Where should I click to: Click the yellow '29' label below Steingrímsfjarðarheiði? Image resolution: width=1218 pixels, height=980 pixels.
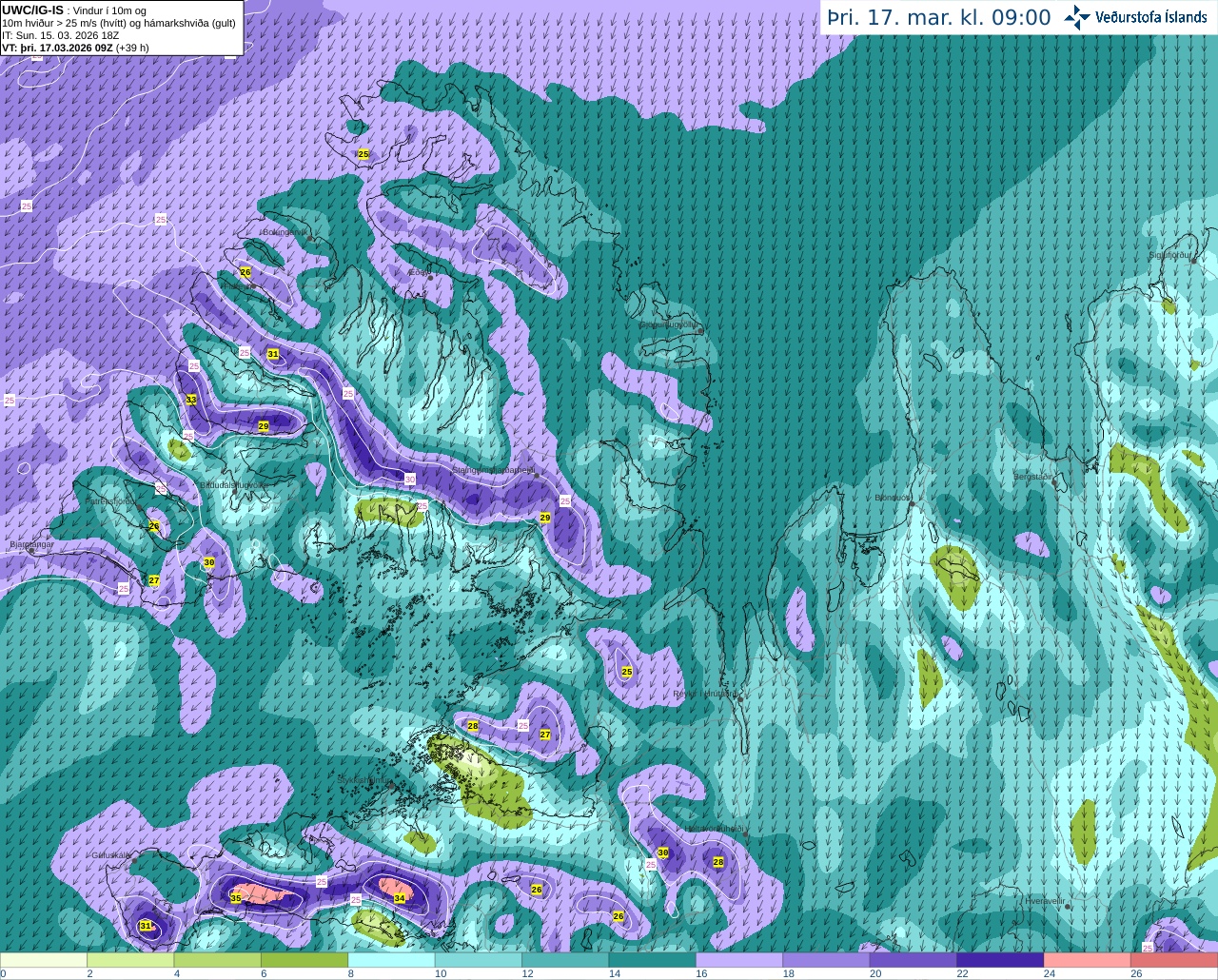[545, 518]
